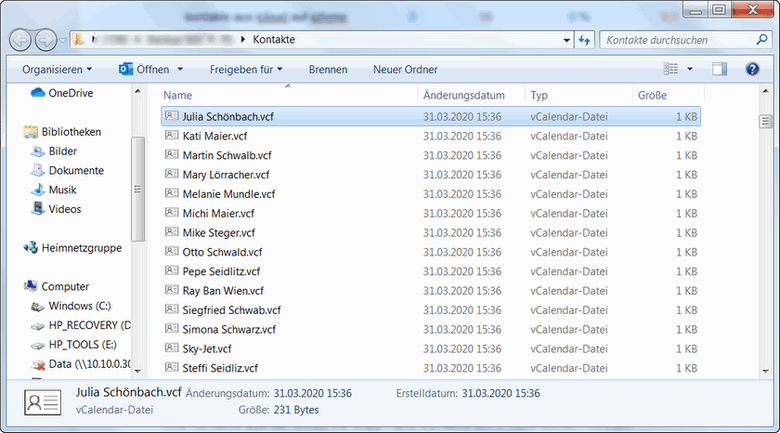The height and width of the screenshot is (433, 780).
Task: Expand the address bar history dropdown
Action: pos(567,40)
